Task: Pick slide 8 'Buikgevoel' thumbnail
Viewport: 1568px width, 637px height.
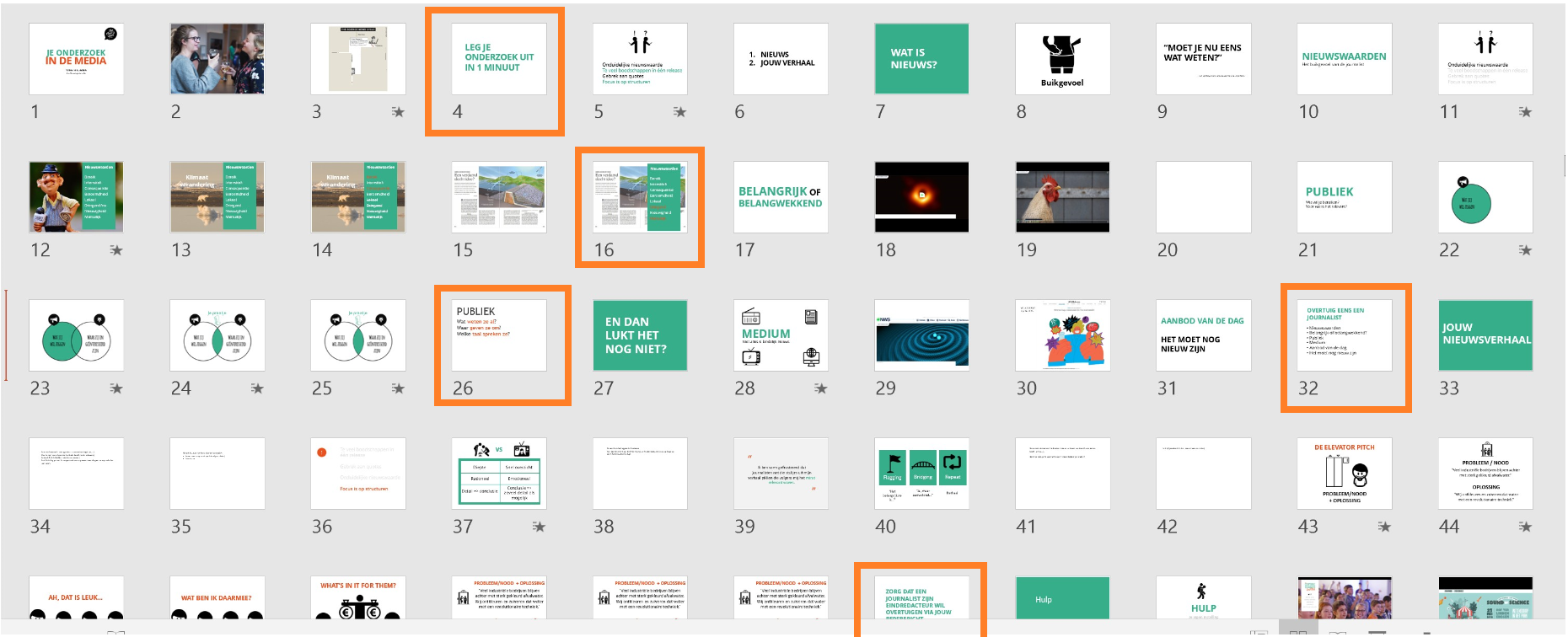Action: click(x=1062, y=58)
